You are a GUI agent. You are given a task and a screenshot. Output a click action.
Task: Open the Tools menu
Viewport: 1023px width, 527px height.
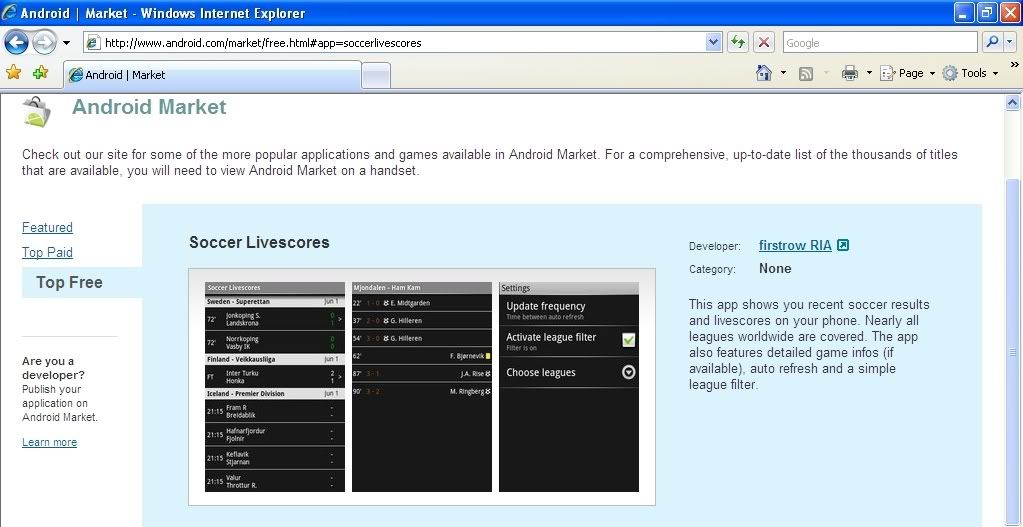pos(970,73)
